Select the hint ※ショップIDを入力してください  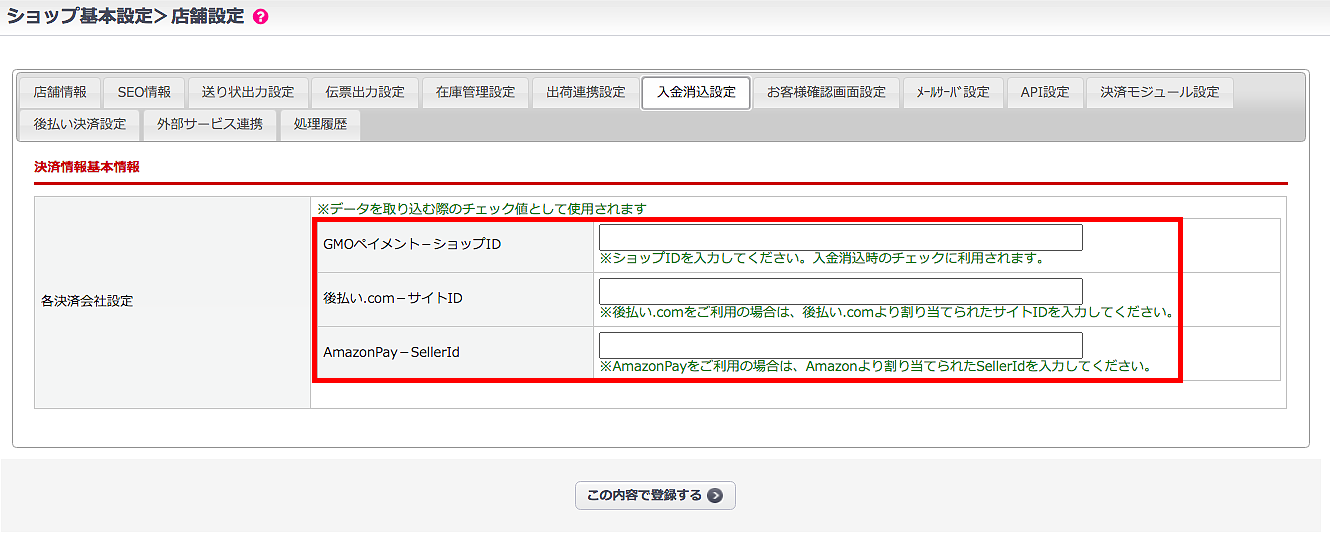[822, 258]
